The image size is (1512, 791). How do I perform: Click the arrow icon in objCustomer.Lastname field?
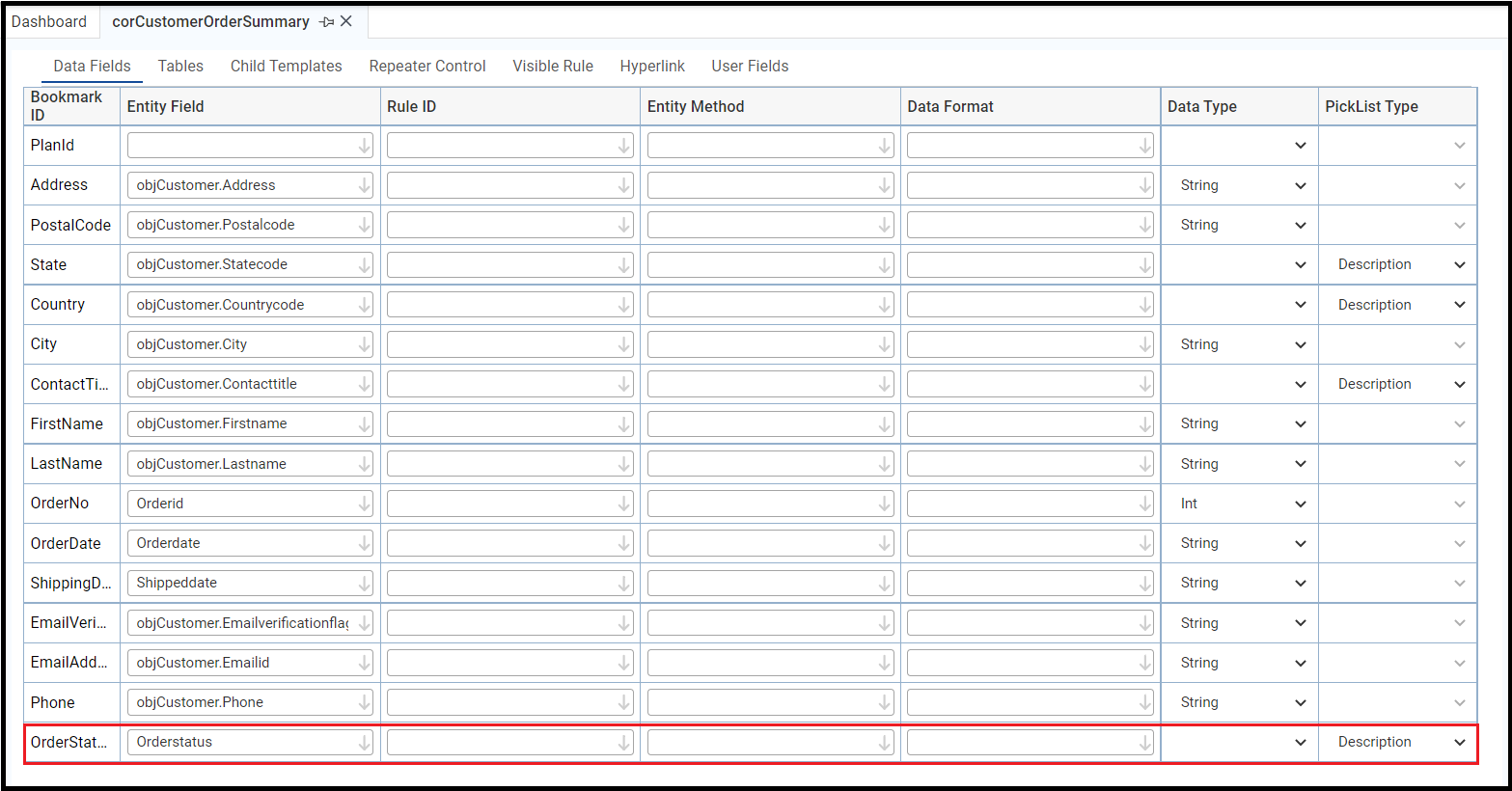click(365, 464)
